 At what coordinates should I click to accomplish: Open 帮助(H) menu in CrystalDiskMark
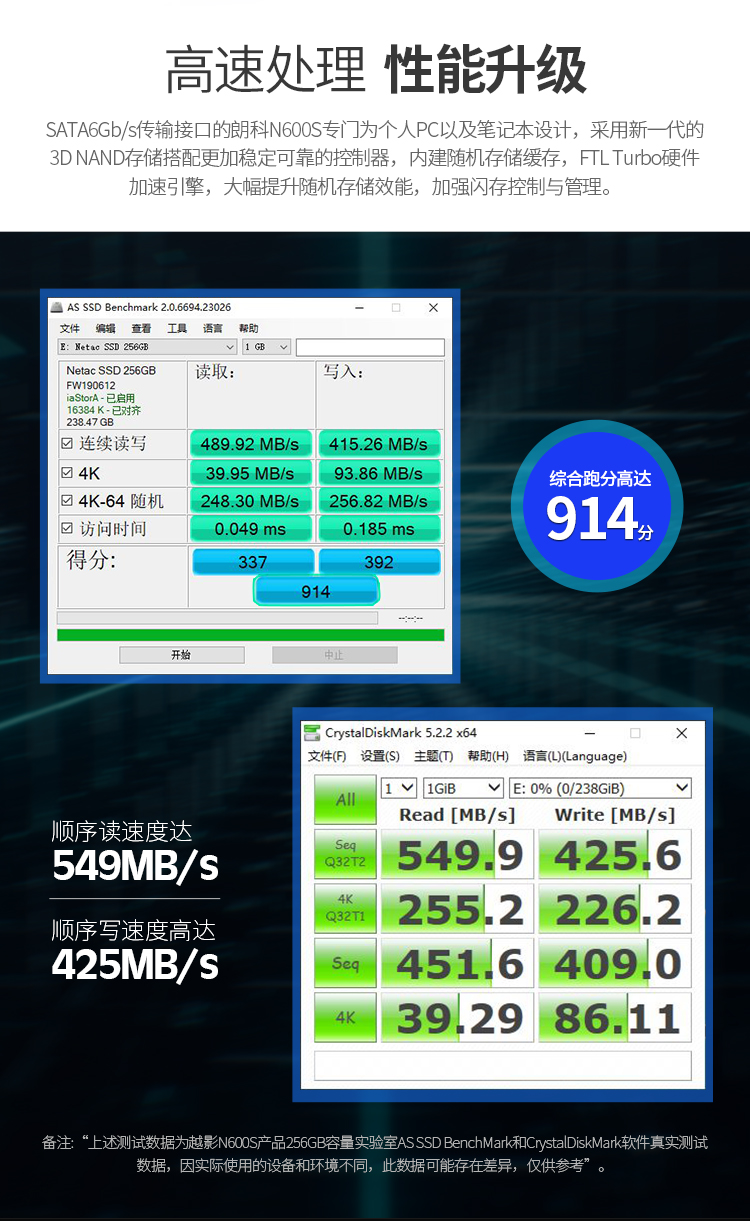[x=487, y=757]
